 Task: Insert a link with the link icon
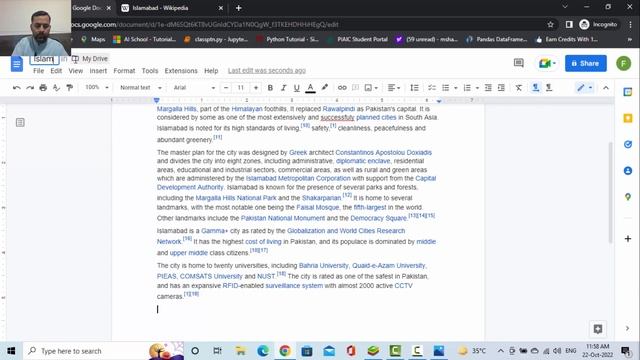(342, 88)
